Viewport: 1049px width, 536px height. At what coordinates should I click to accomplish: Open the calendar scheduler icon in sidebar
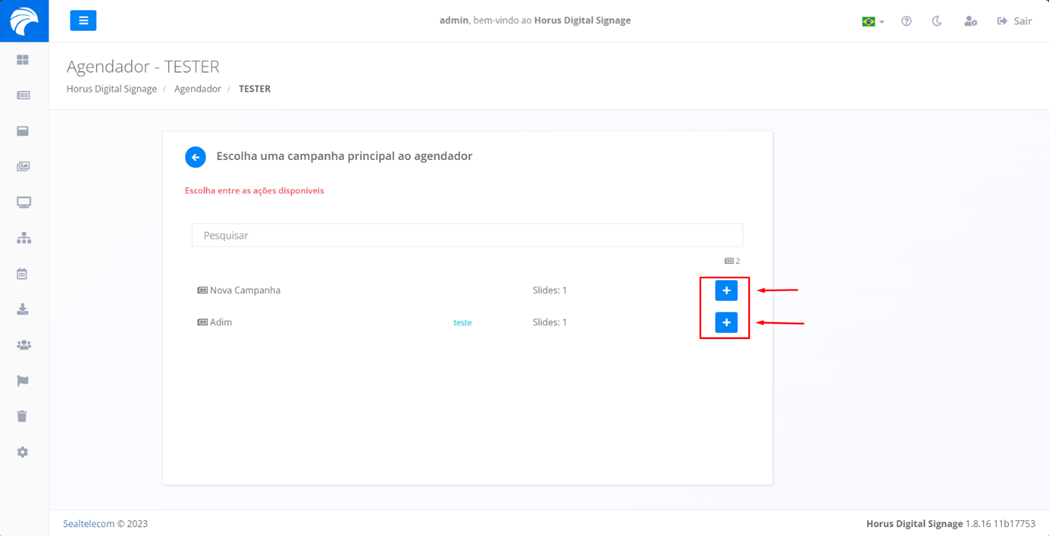[22, 274]
